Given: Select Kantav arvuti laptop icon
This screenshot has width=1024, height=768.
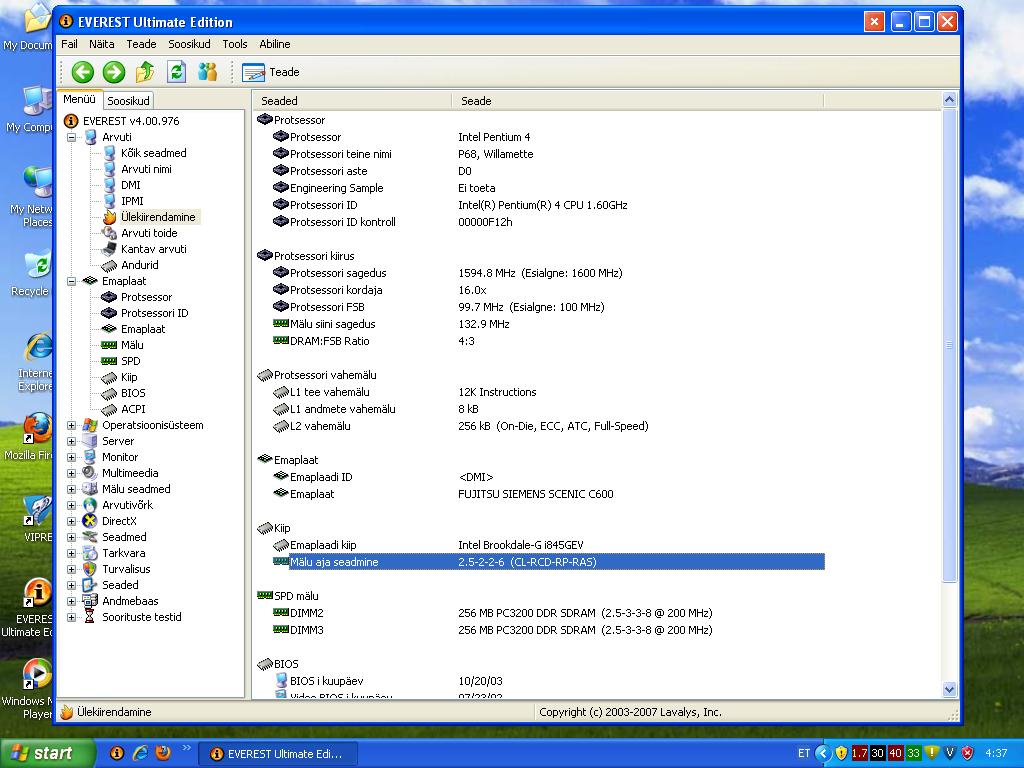Looking at the screenshot, I should [x=109, y=249].
